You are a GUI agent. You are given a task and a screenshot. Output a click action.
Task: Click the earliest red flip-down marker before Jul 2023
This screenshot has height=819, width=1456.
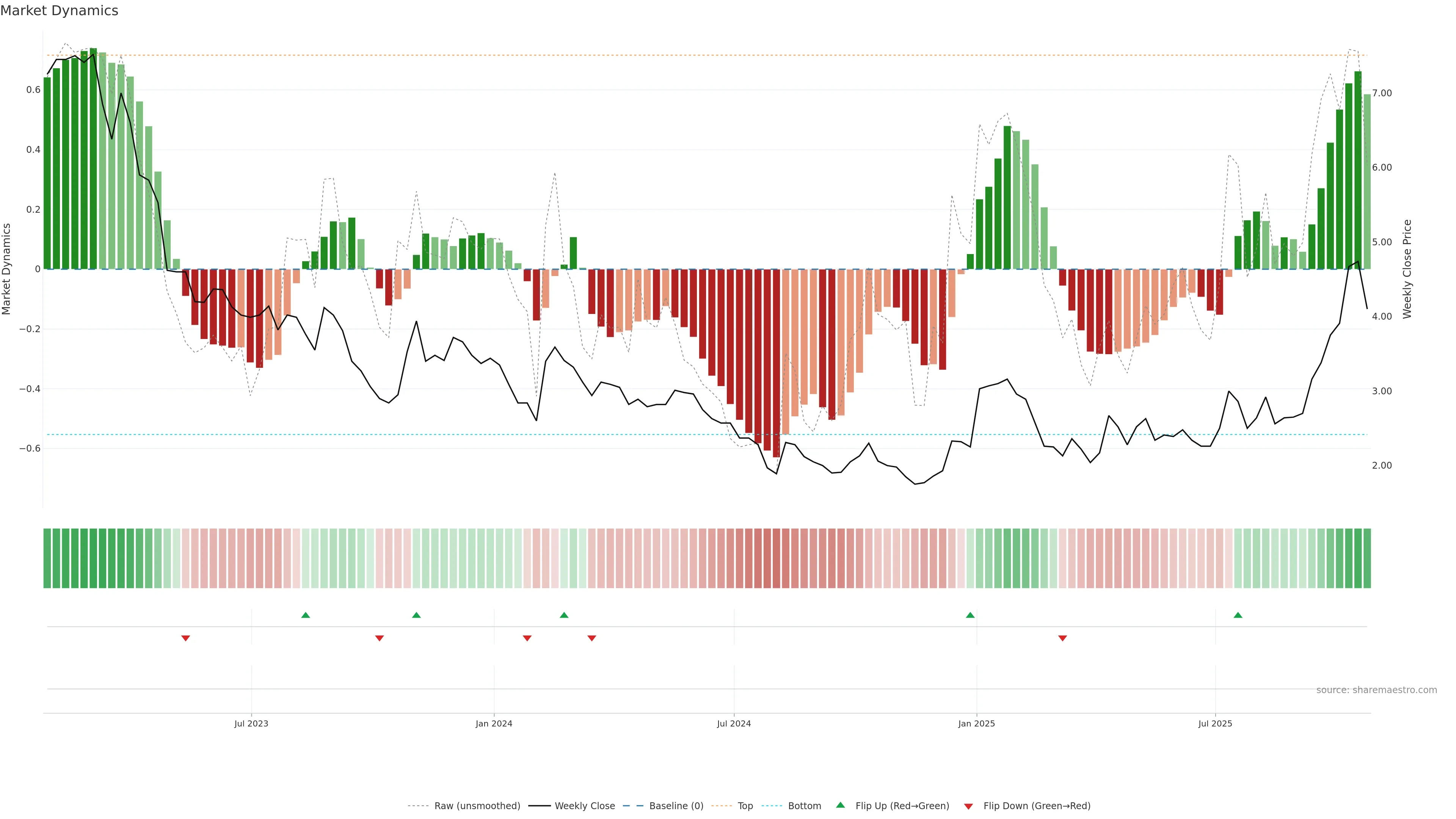coord(185,638)
